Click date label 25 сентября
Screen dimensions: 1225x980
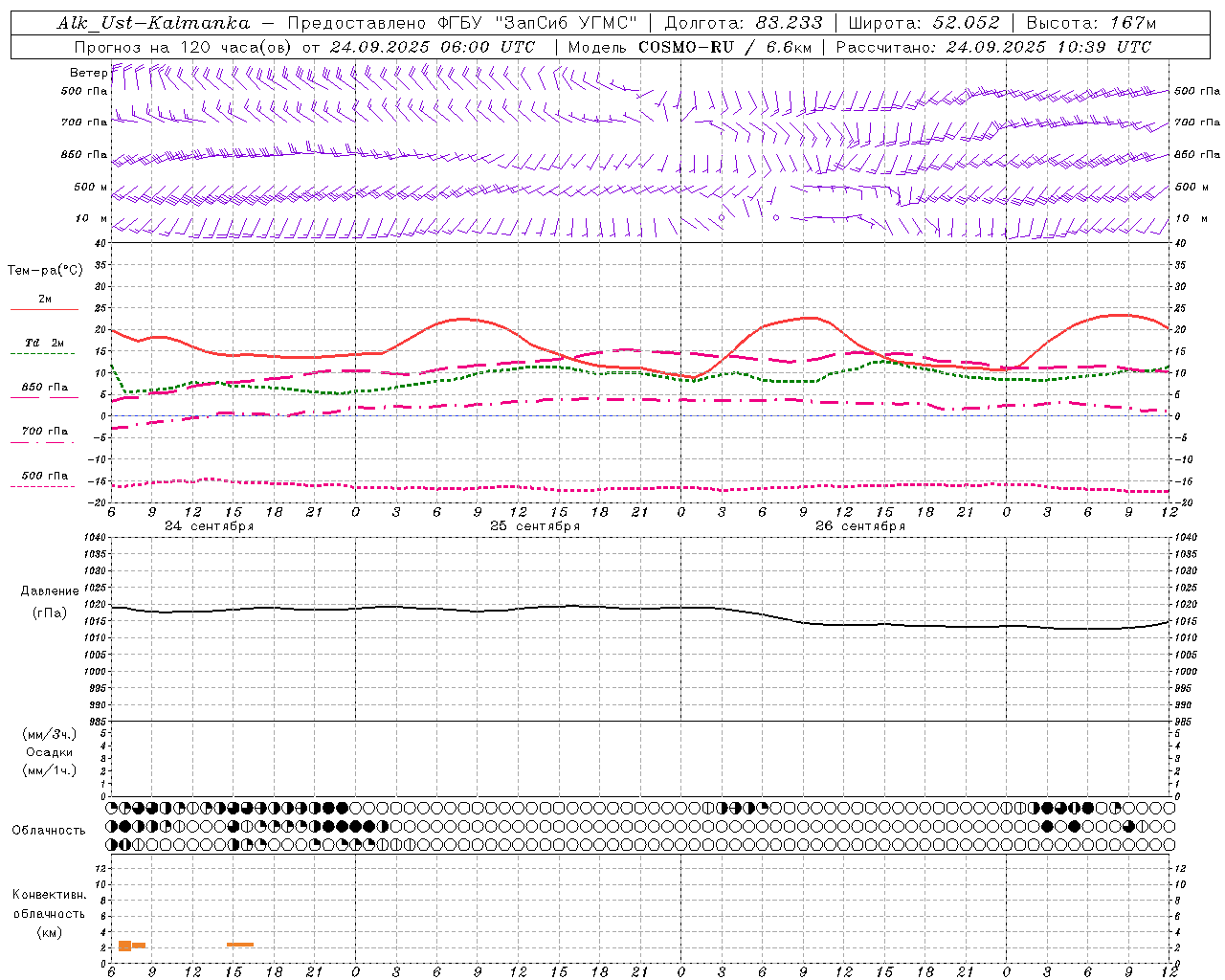pos(535,526)
